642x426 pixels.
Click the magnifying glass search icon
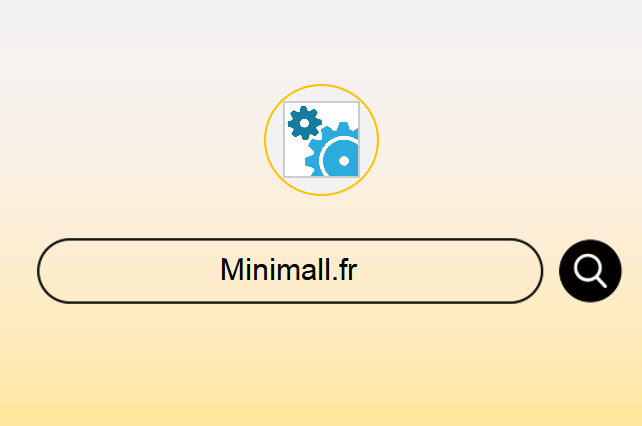tap(590, 271)
